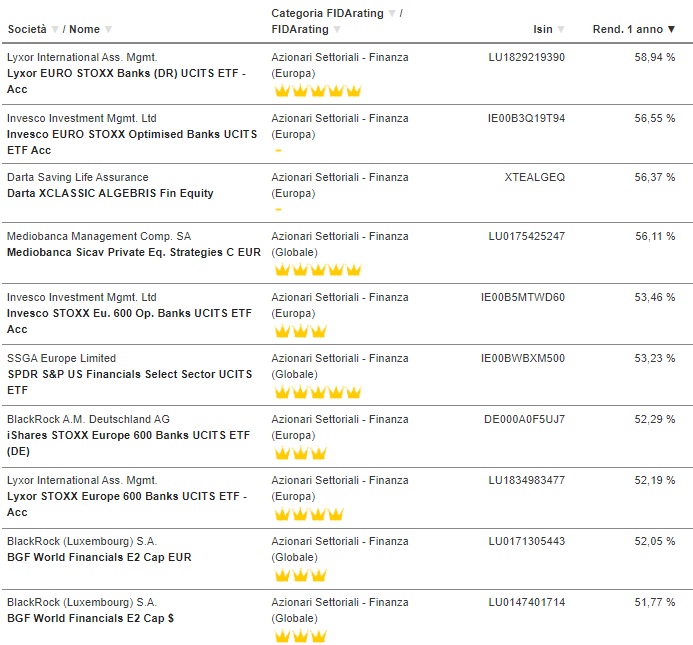
Task: Select ISIN IE00B3Q19T94
Action: pyautogui.click(x=526, y=118)
